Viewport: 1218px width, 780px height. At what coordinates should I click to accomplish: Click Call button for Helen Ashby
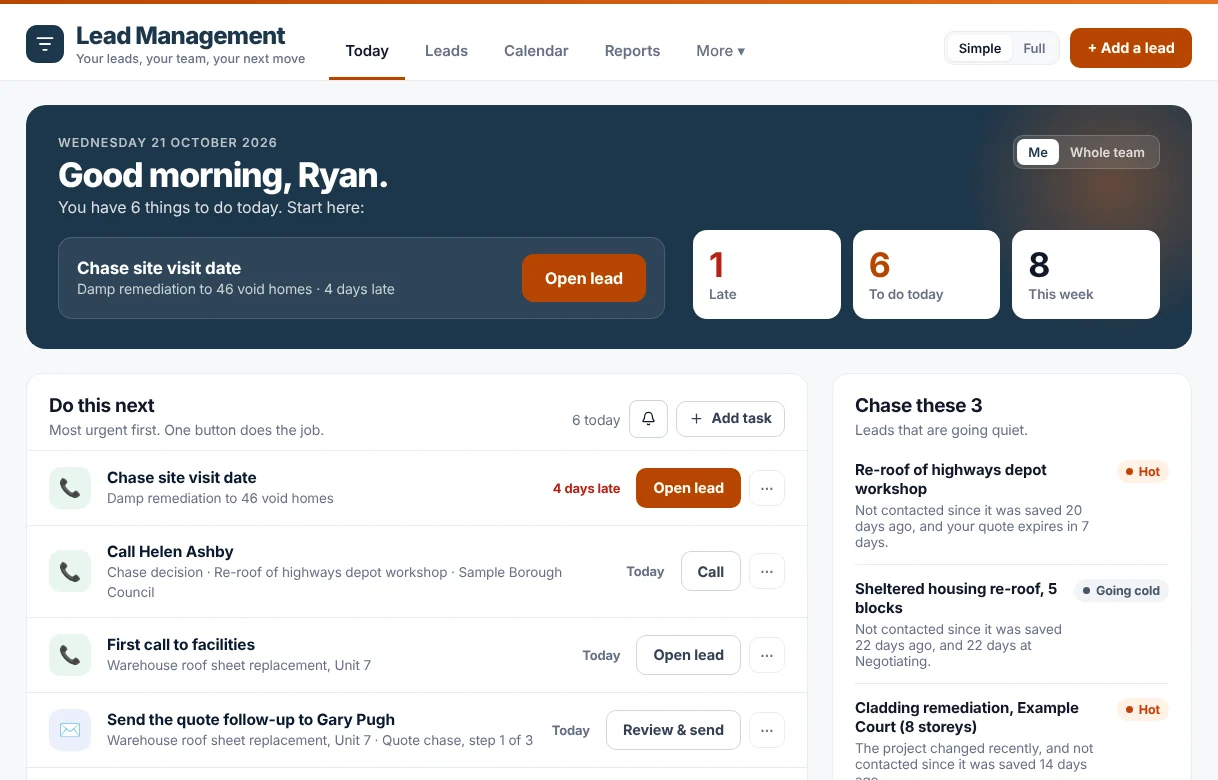[x=711, y=571]
